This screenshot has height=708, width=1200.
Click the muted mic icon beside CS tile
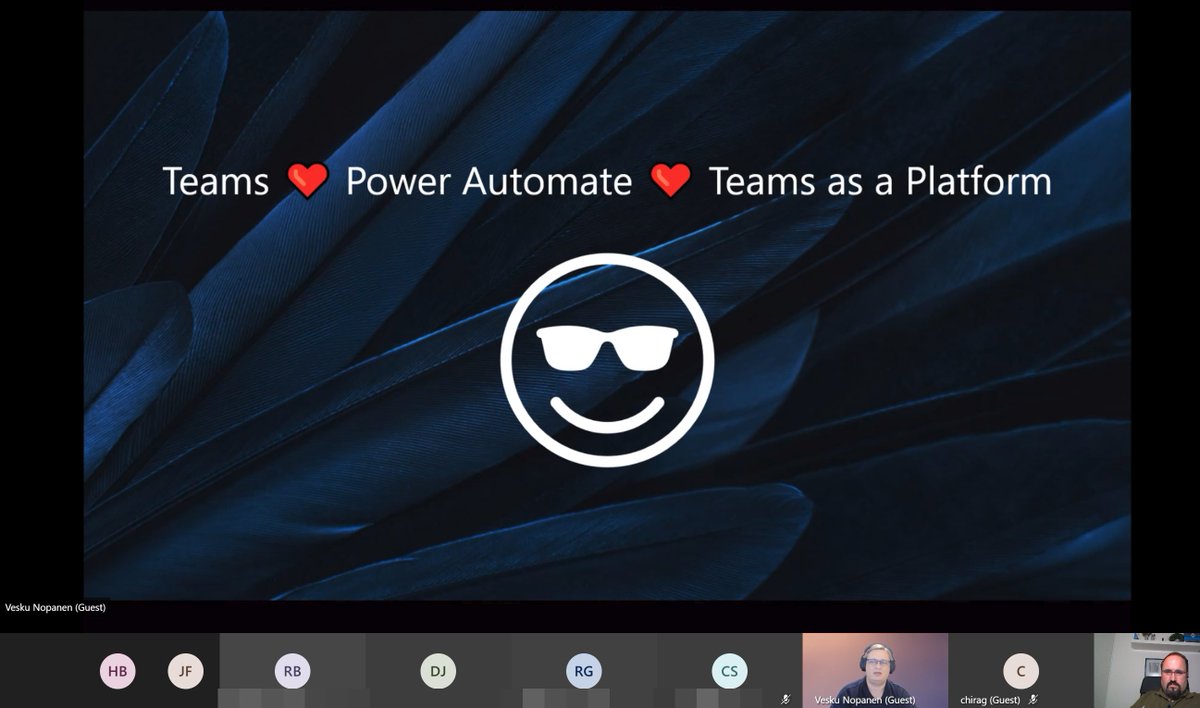pos(786,700)
